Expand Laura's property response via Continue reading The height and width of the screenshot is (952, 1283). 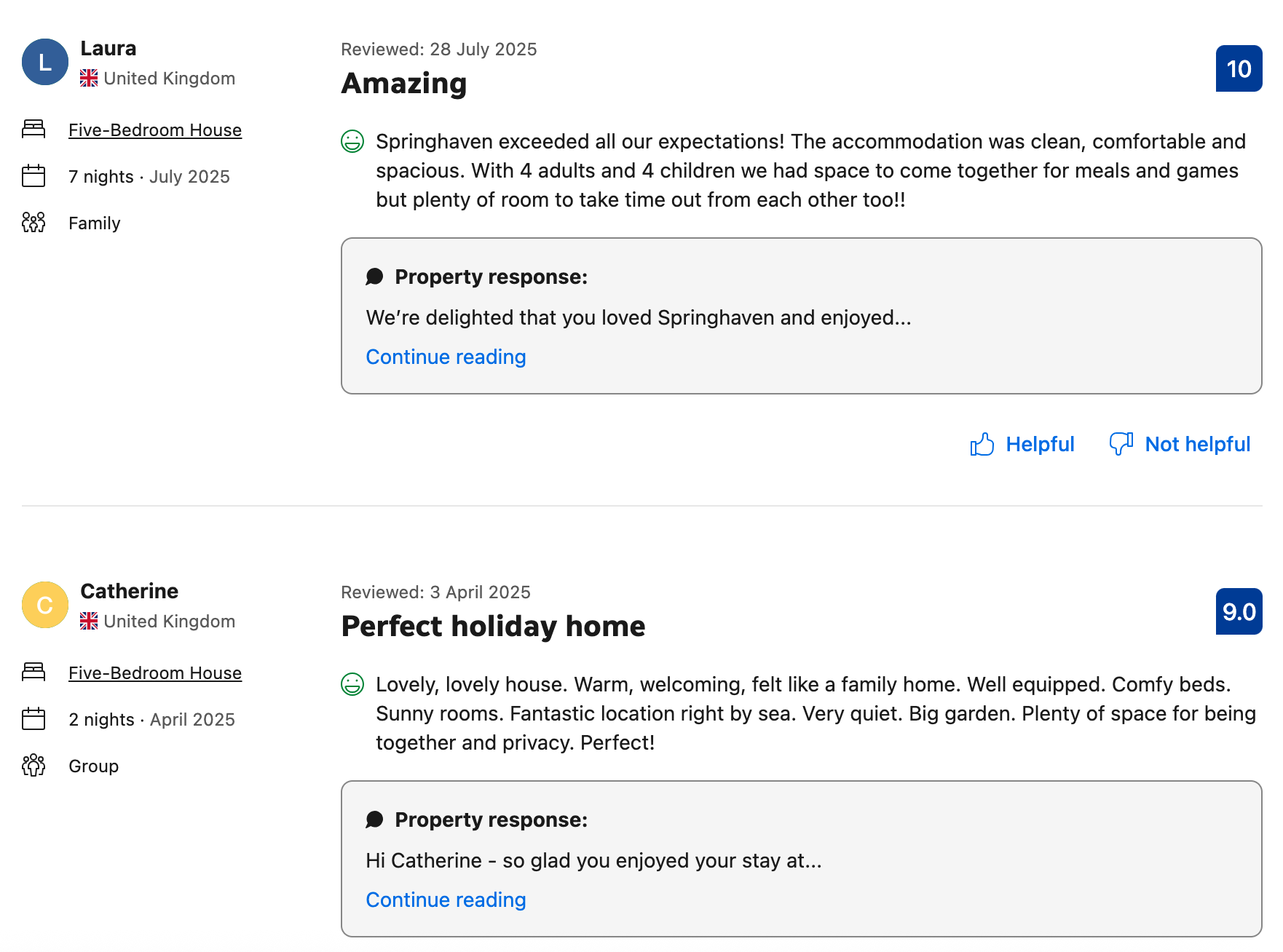click(446, 357)
